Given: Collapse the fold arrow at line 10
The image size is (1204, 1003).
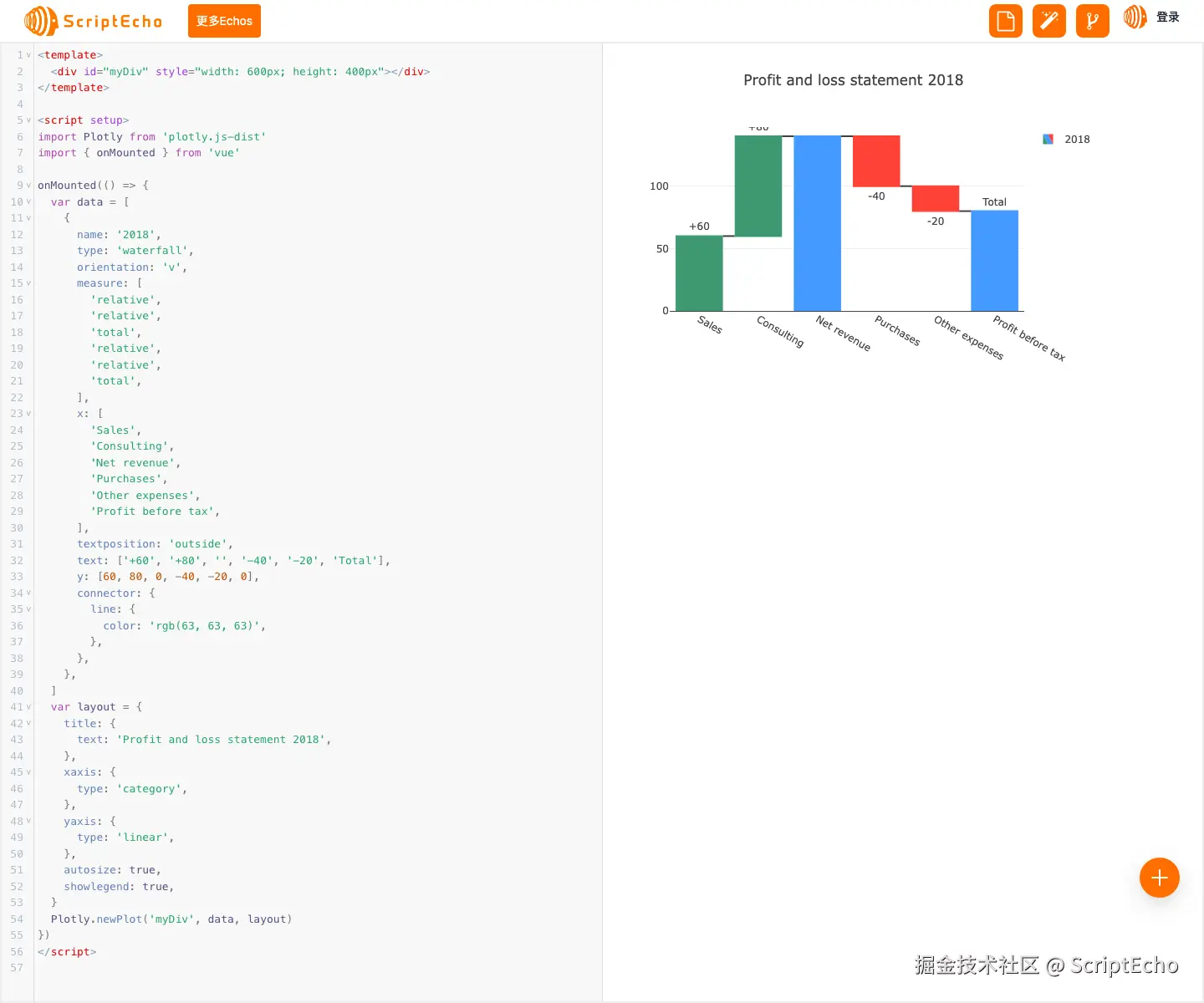Looking at the screenshot, I should pyautogui.click(x=28, y=201).
